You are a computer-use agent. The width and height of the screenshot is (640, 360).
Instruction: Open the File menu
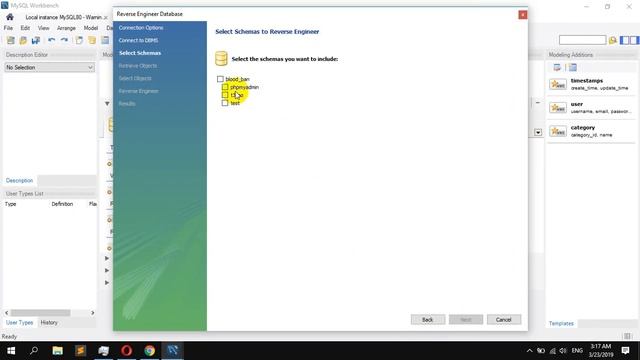(x=8, y=28)
